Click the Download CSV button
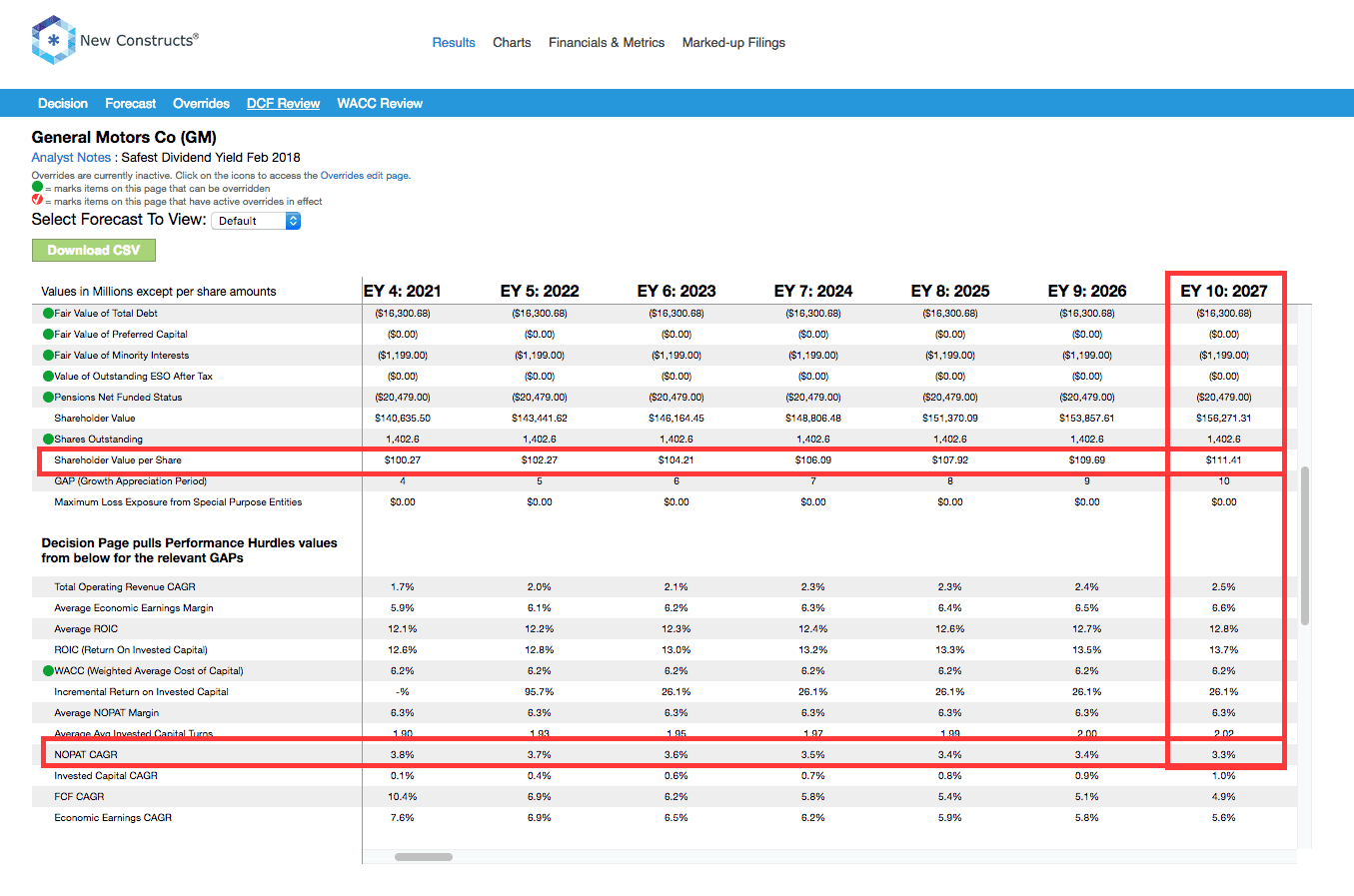 click(x=94, y=251)
